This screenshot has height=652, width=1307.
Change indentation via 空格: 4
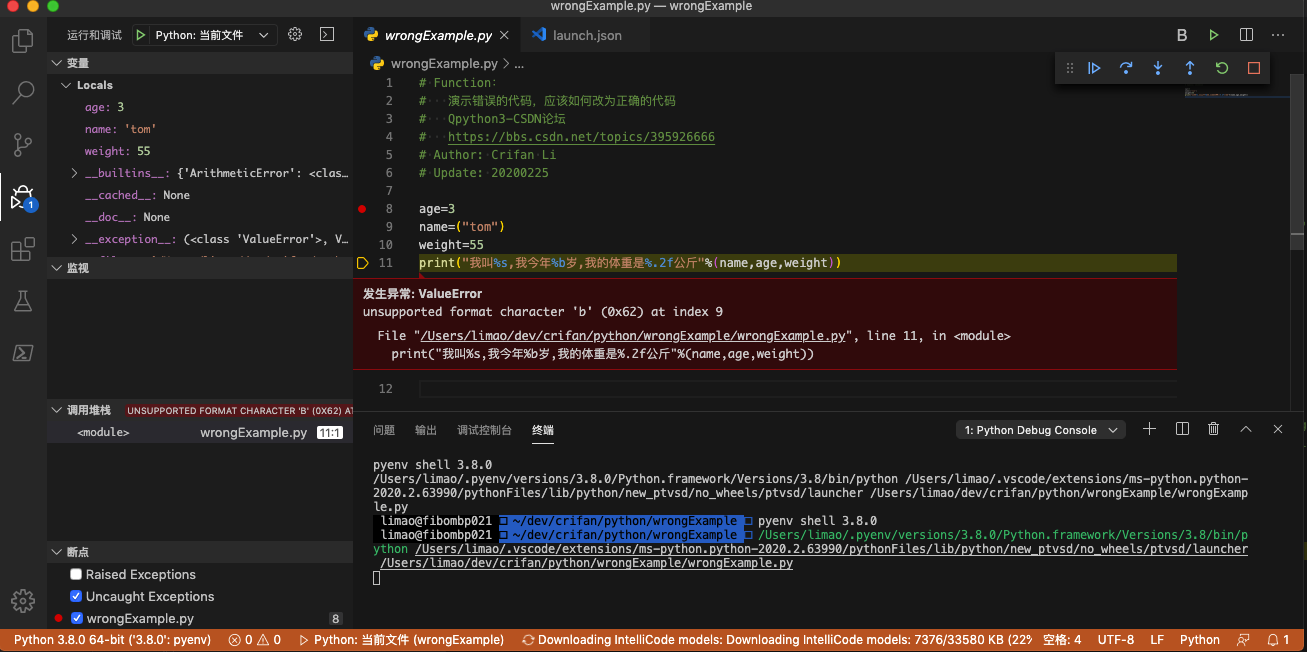click(1062, 640)
